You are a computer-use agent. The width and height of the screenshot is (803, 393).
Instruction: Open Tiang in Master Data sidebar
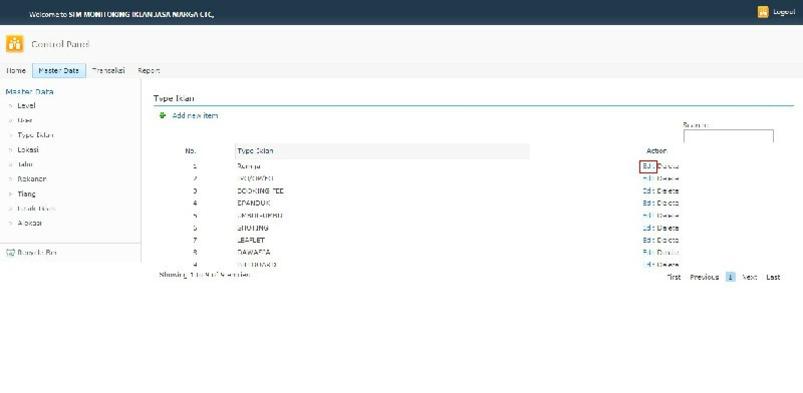click(27, 194)
